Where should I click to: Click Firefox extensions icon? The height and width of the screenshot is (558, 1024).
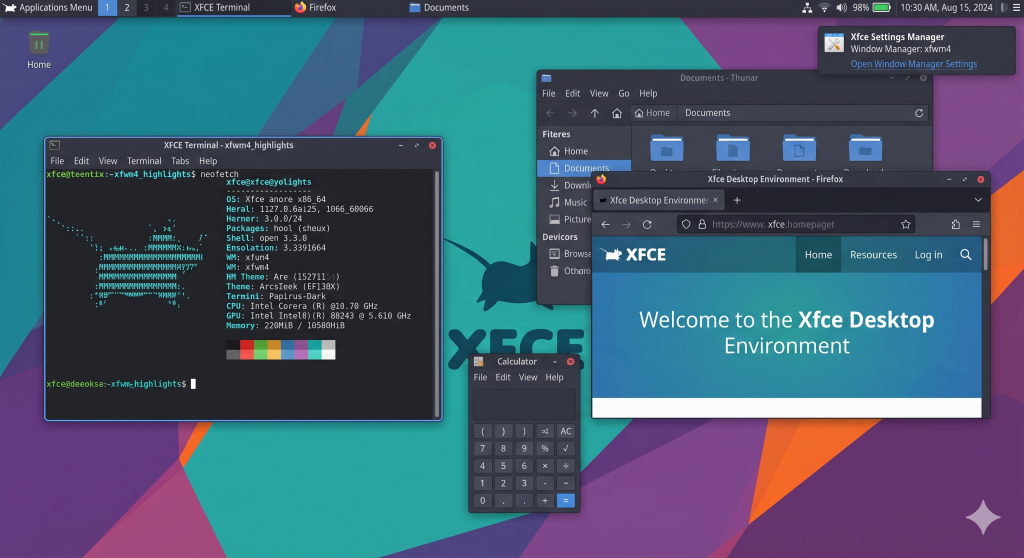click(955, 224)
